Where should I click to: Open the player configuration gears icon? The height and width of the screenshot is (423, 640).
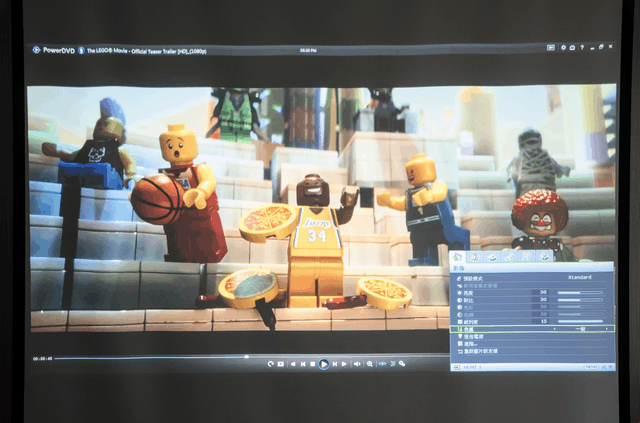(x=402, y=363)
